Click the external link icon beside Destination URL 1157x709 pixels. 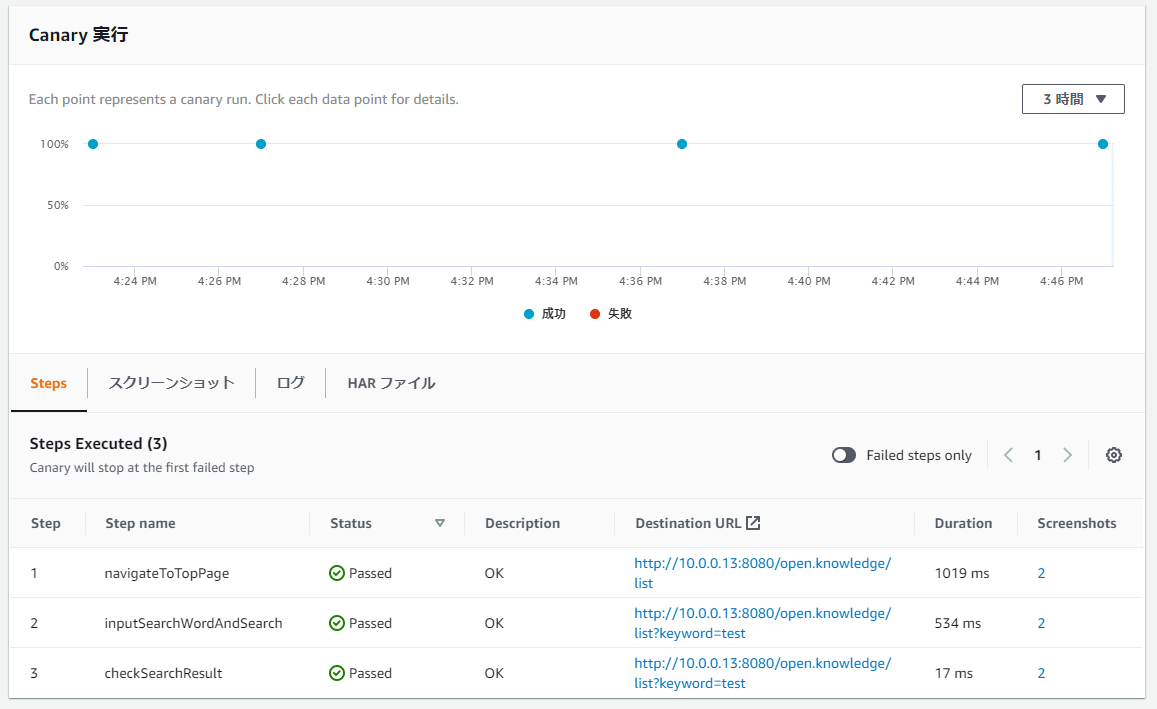753,523
